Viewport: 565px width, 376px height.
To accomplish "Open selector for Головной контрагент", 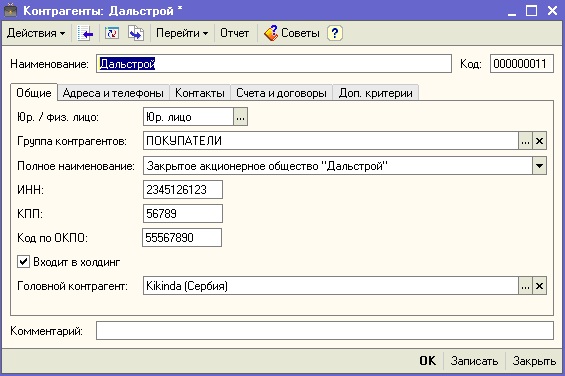I will [525, 286].
